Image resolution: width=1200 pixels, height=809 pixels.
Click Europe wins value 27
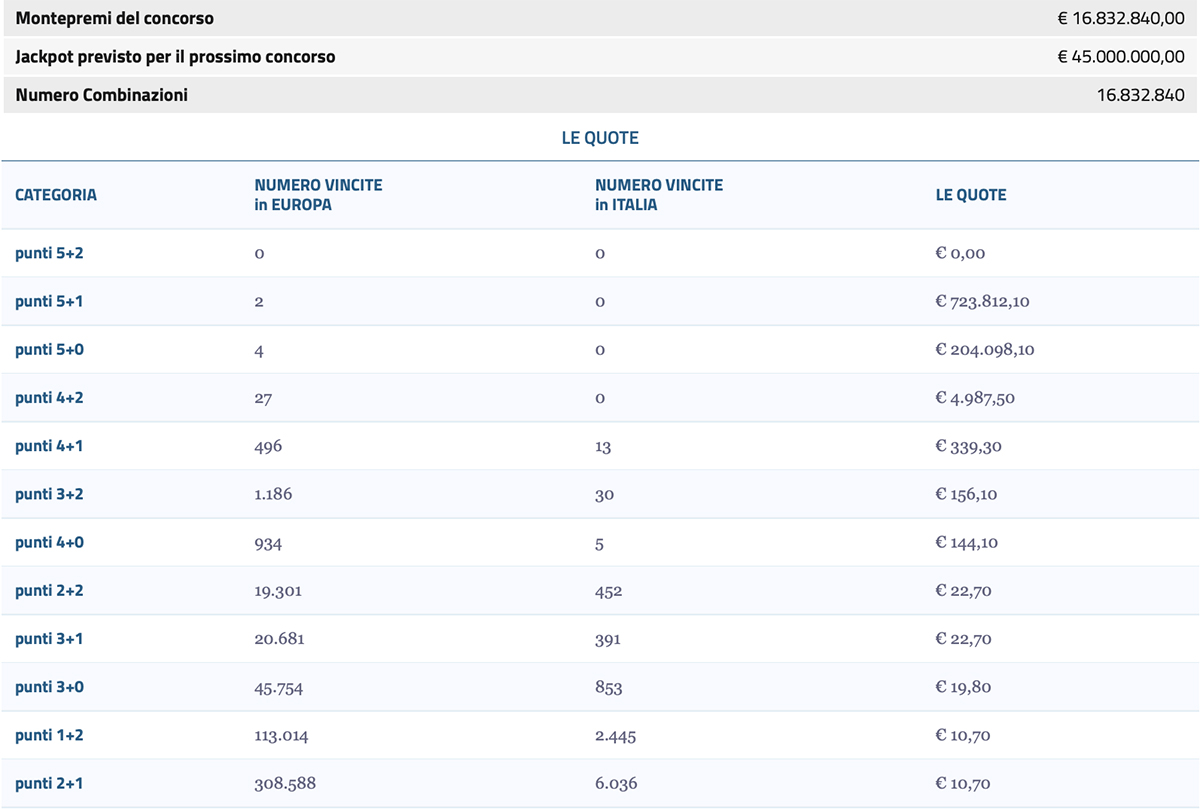(x=263, y=398)
